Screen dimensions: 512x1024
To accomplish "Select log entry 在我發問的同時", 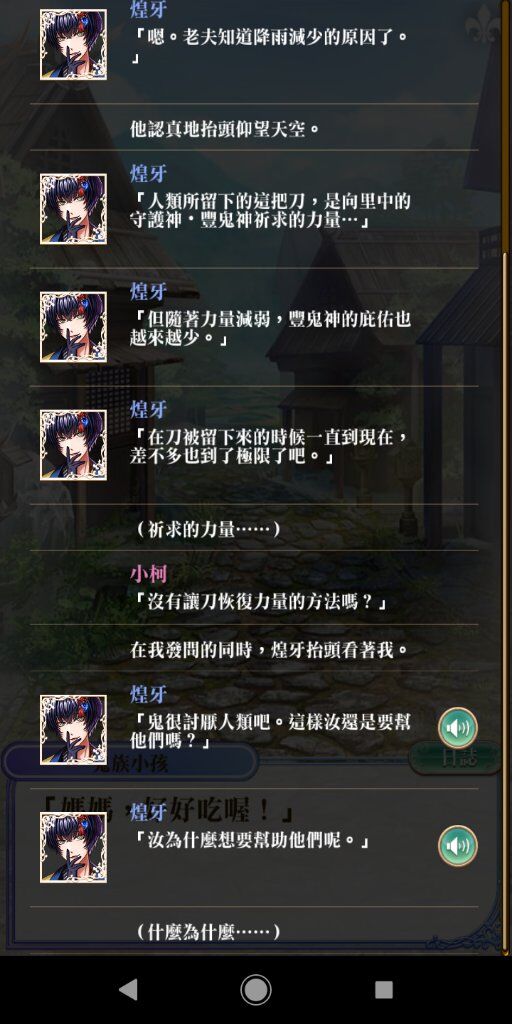I will point(269,650).
